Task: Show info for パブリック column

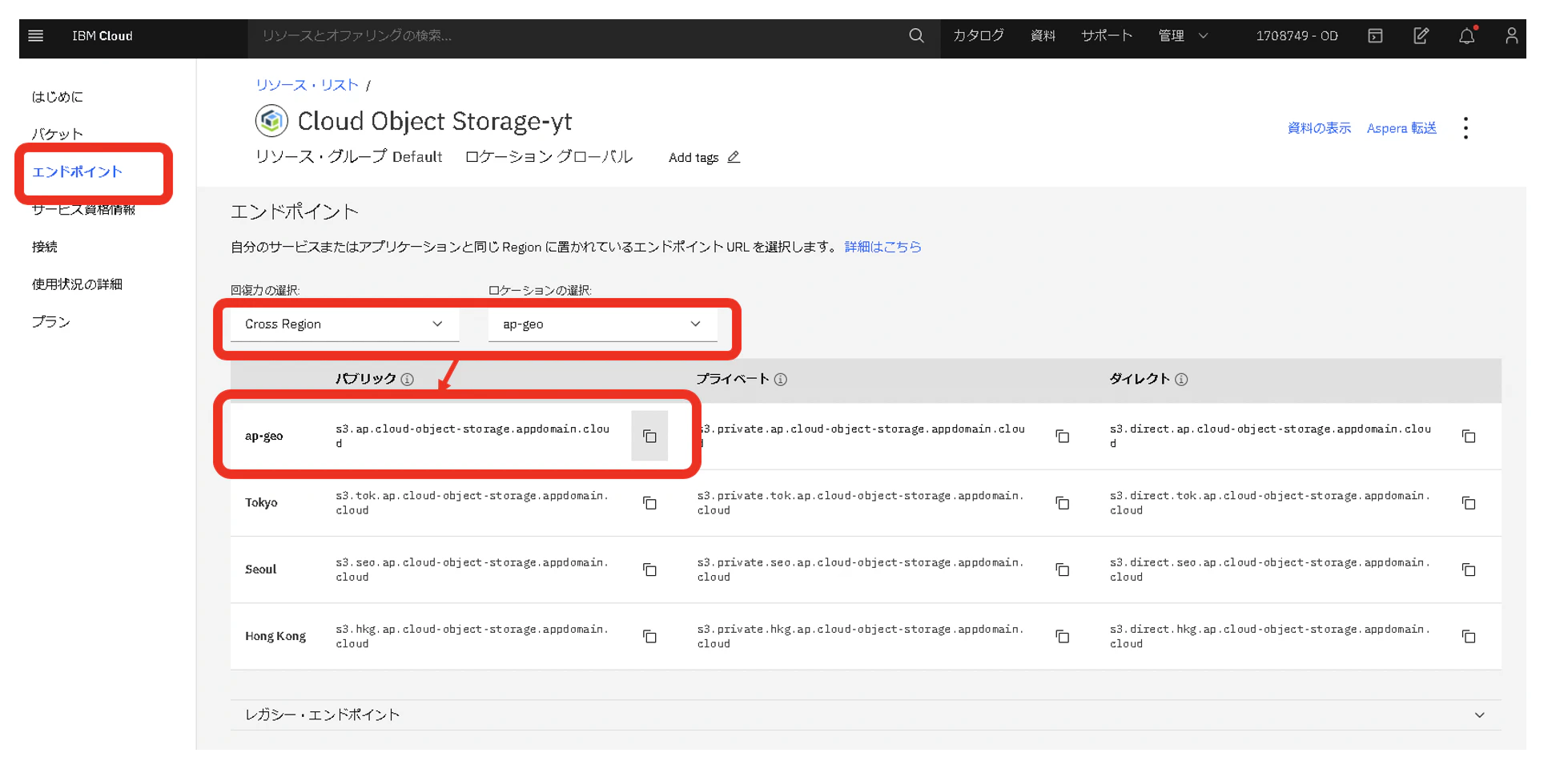Action: tap(408, 380)
